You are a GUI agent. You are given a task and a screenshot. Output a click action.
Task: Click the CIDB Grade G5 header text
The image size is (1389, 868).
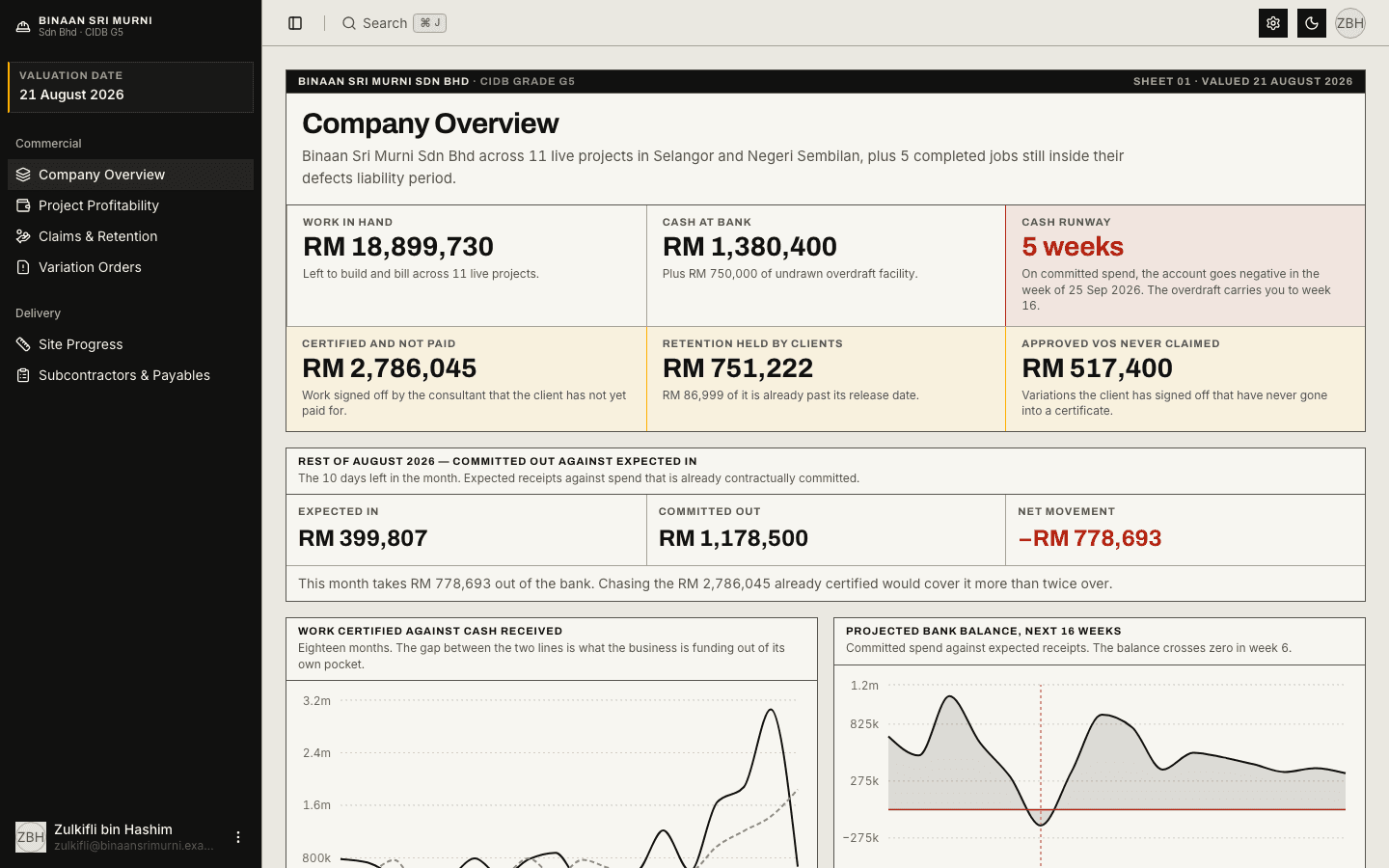(528, 81)
